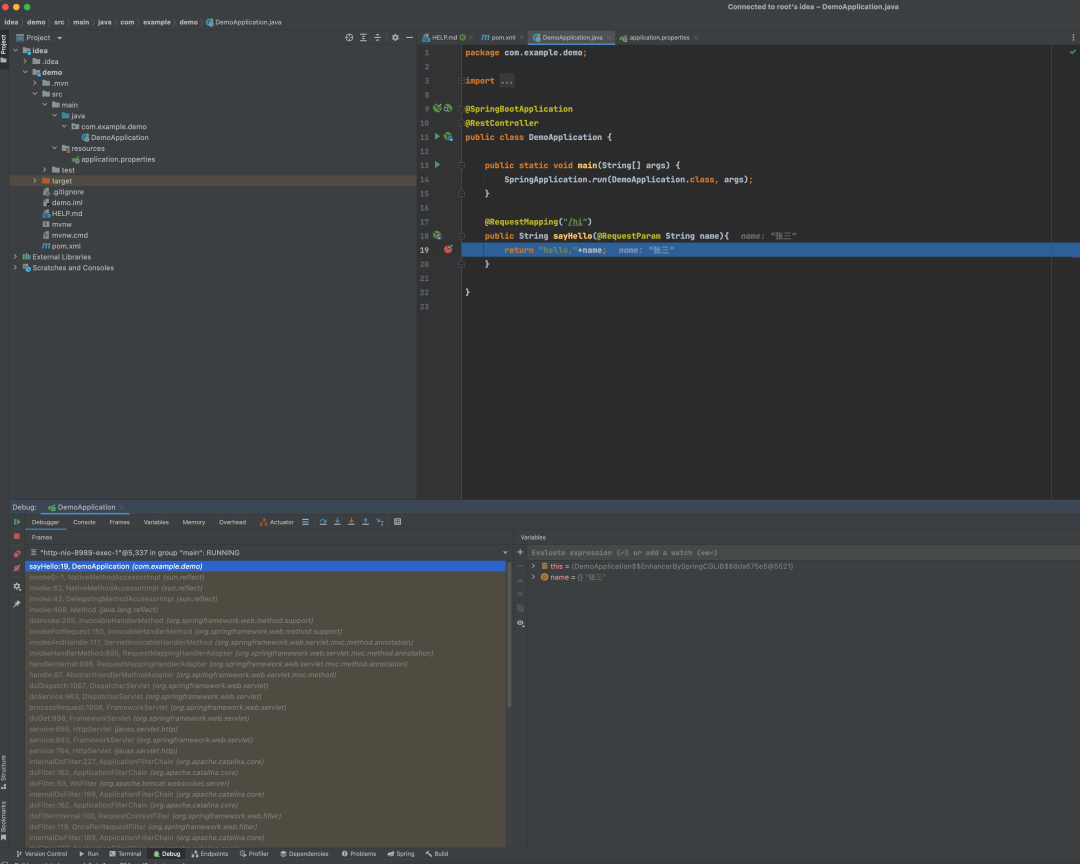Expand the .mvn folder

click(x=35, y=83)
